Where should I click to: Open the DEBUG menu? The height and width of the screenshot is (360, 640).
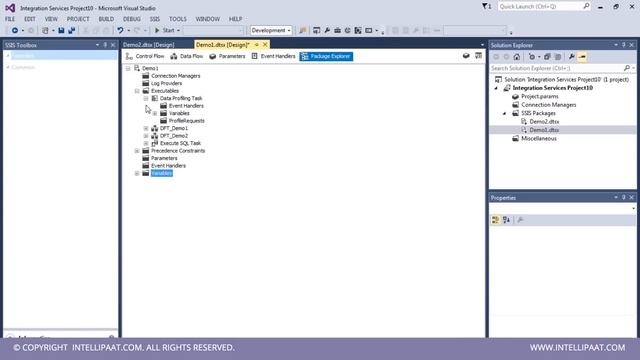131,19
